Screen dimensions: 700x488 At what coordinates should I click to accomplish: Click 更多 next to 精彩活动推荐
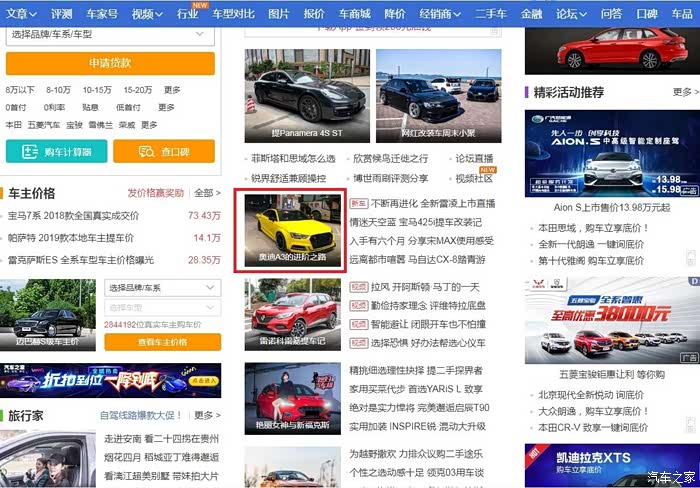pos(683,92)
